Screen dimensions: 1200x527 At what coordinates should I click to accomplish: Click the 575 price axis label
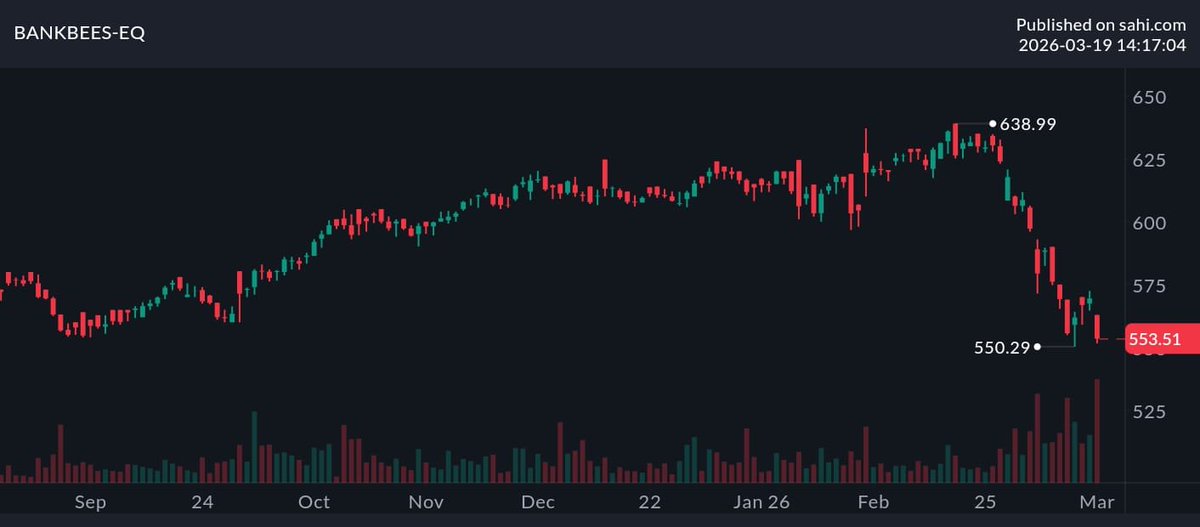pos(1148,286)
